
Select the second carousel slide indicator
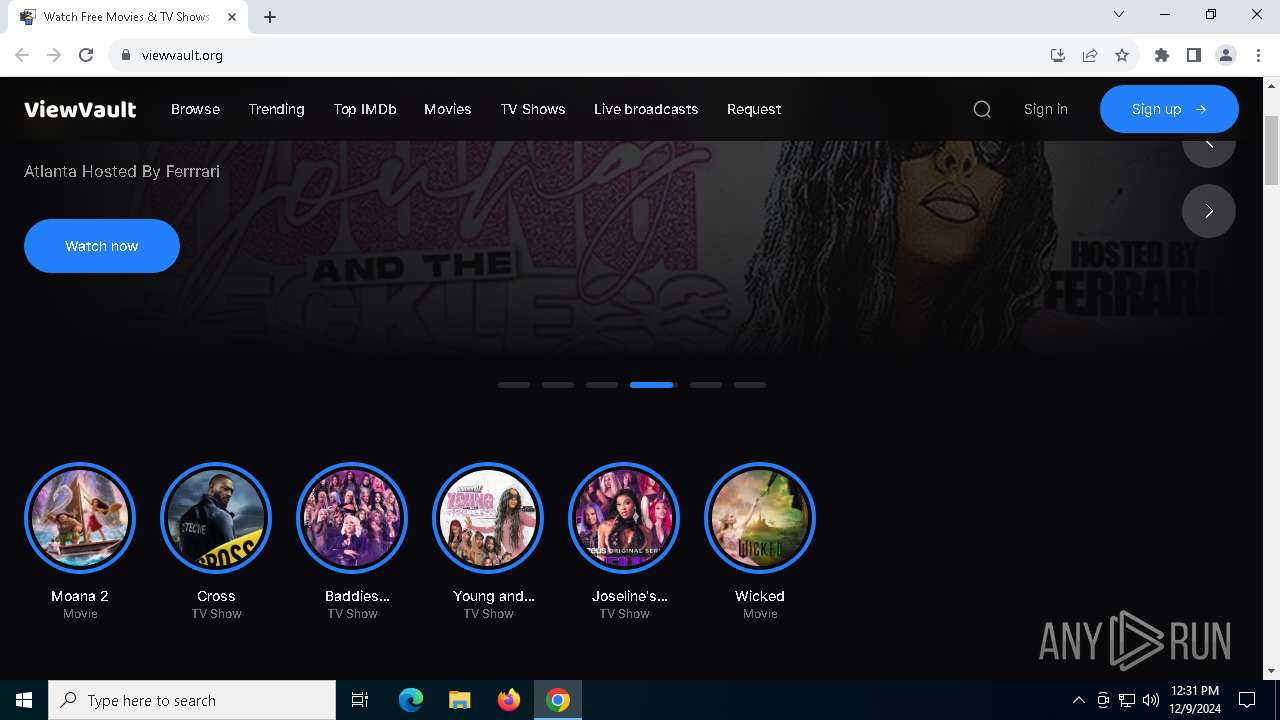click(558, 385)
